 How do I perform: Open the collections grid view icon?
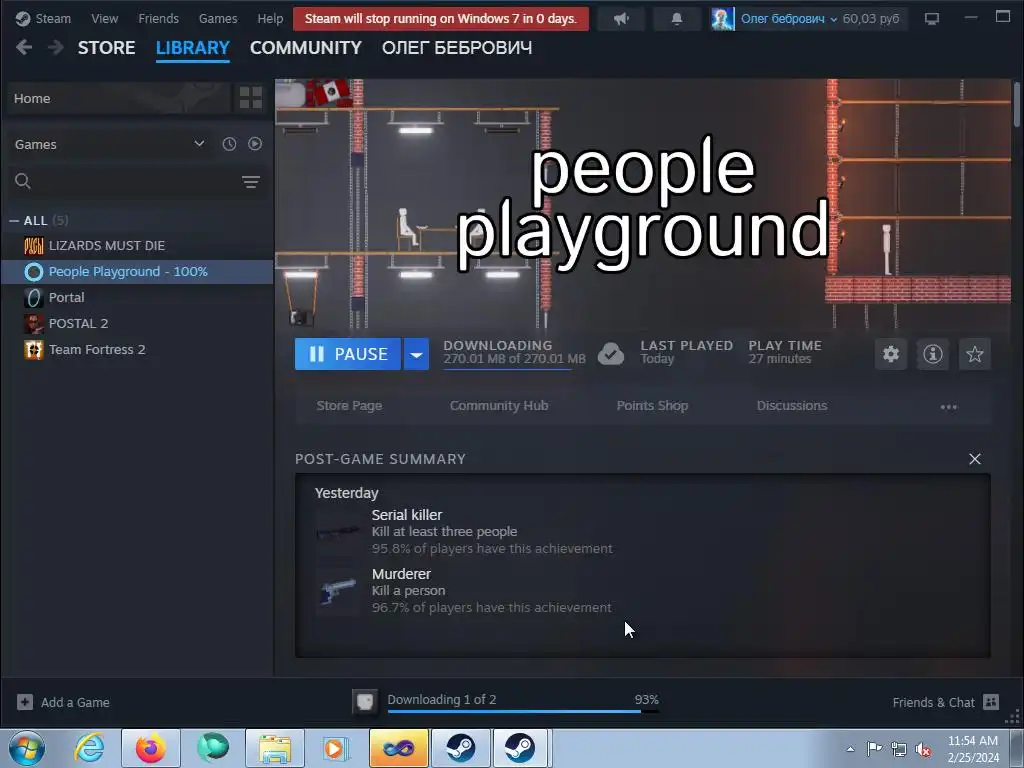click(x=251, y=98)
